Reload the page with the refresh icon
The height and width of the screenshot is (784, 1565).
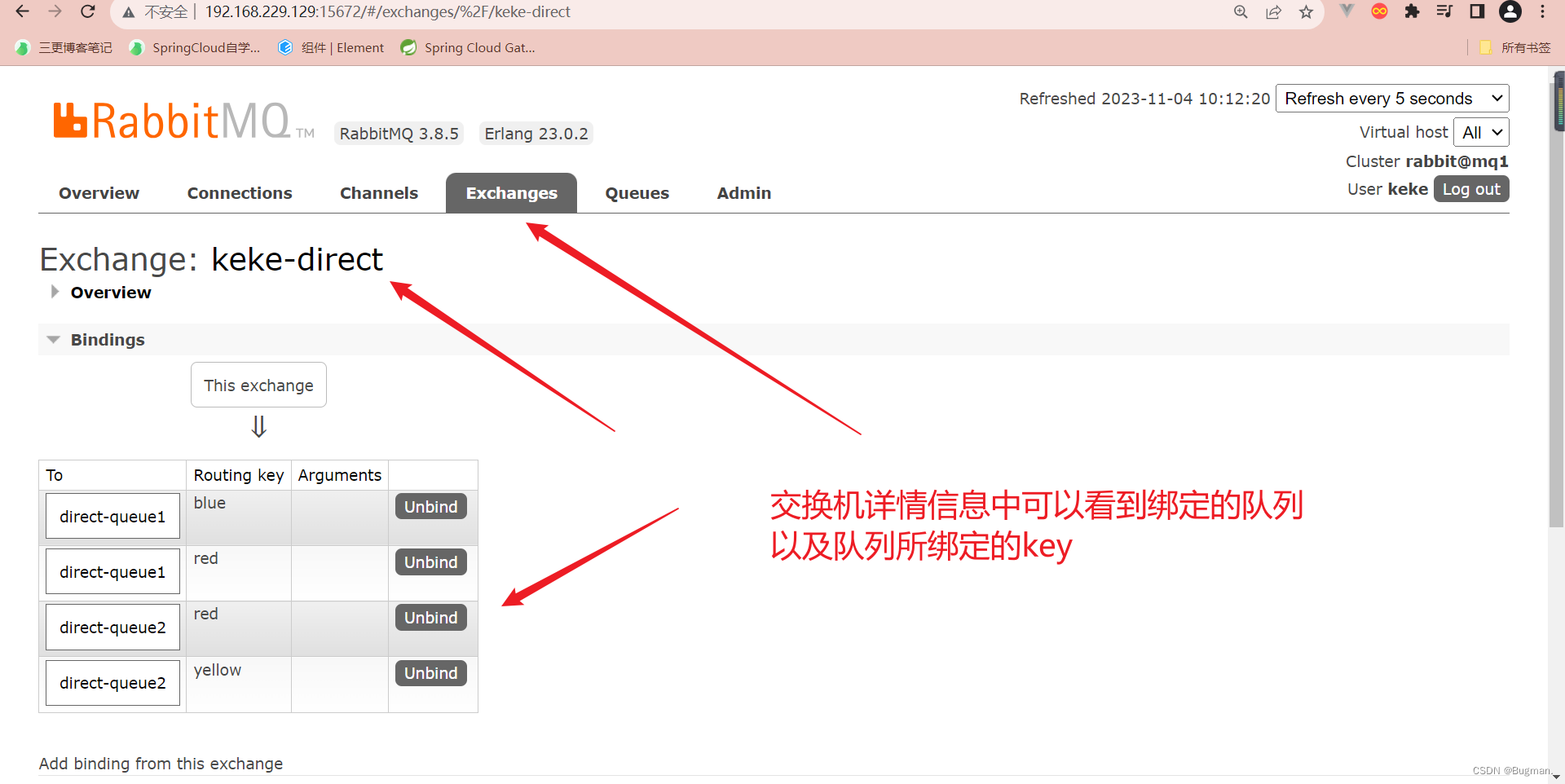point(87,11)
